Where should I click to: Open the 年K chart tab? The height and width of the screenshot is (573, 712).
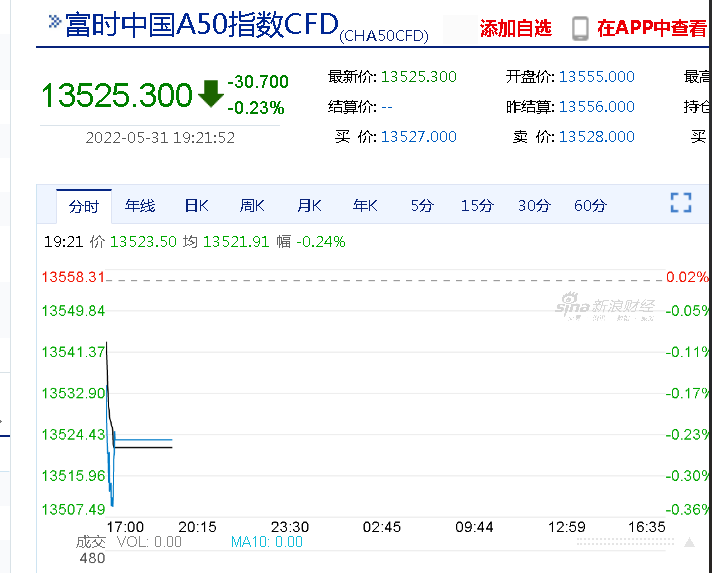(x=365, y=206)
